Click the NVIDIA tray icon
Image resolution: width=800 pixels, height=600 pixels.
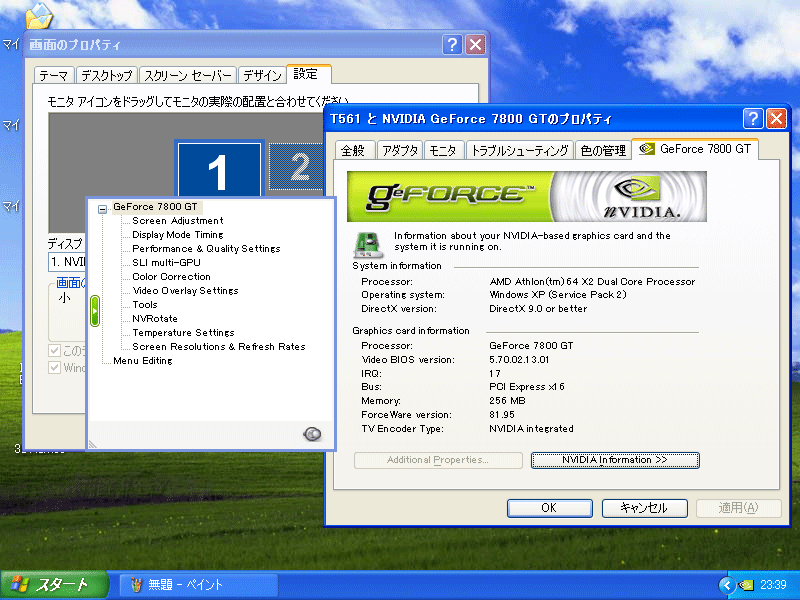coord(746,585)
